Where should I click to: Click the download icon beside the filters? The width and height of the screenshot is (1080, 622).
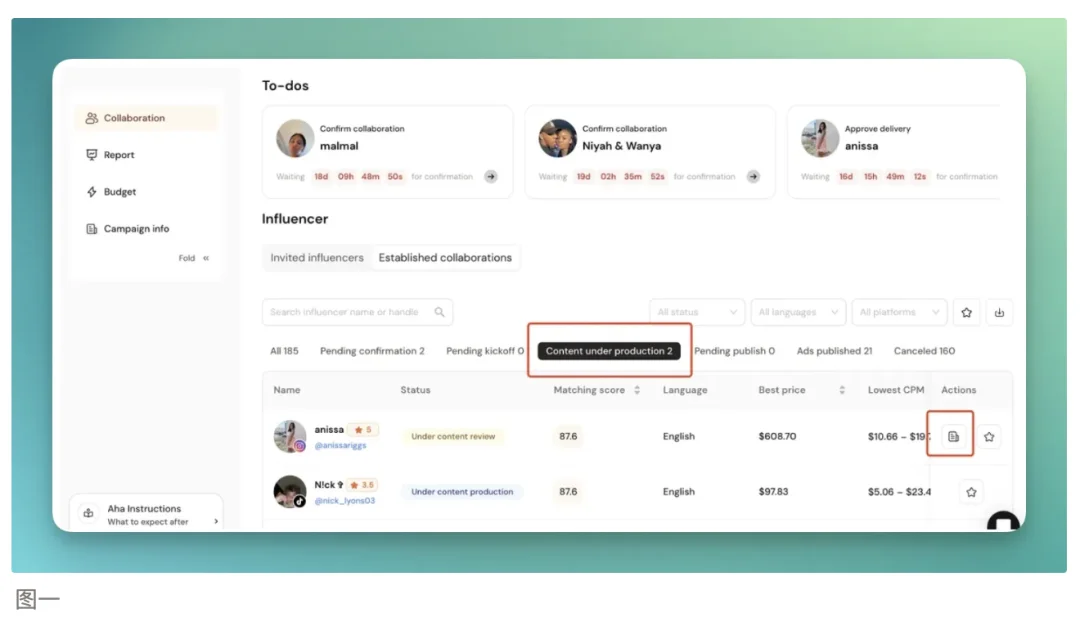coord(999,312)
